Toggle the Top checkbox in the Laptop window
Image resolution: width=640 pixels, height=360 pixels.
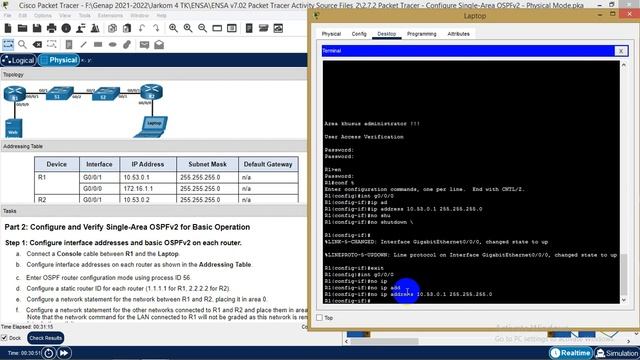coord(319,318)
